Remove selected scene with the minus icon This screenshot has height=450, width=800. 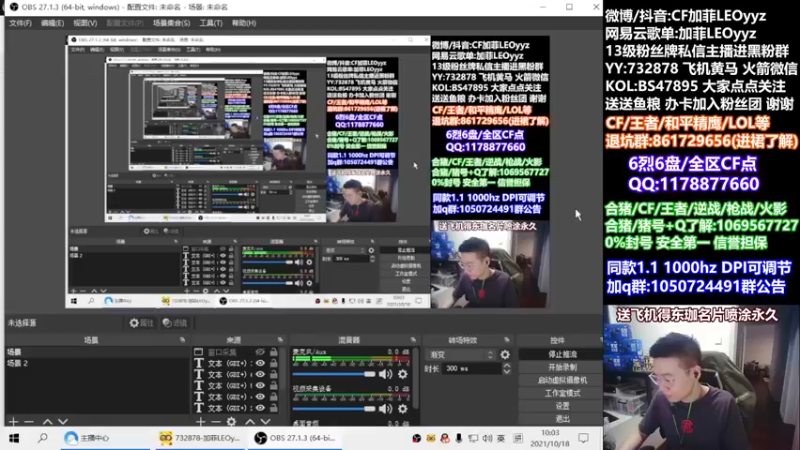29,422
